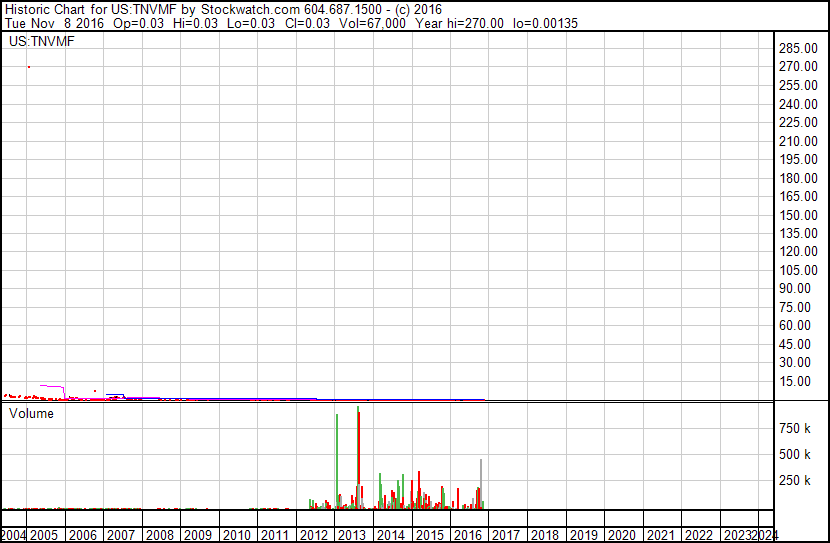This screenshot has height=543, width=830.
Task: Click the 45.00 price axis label
Action: [x=795, y=344]
